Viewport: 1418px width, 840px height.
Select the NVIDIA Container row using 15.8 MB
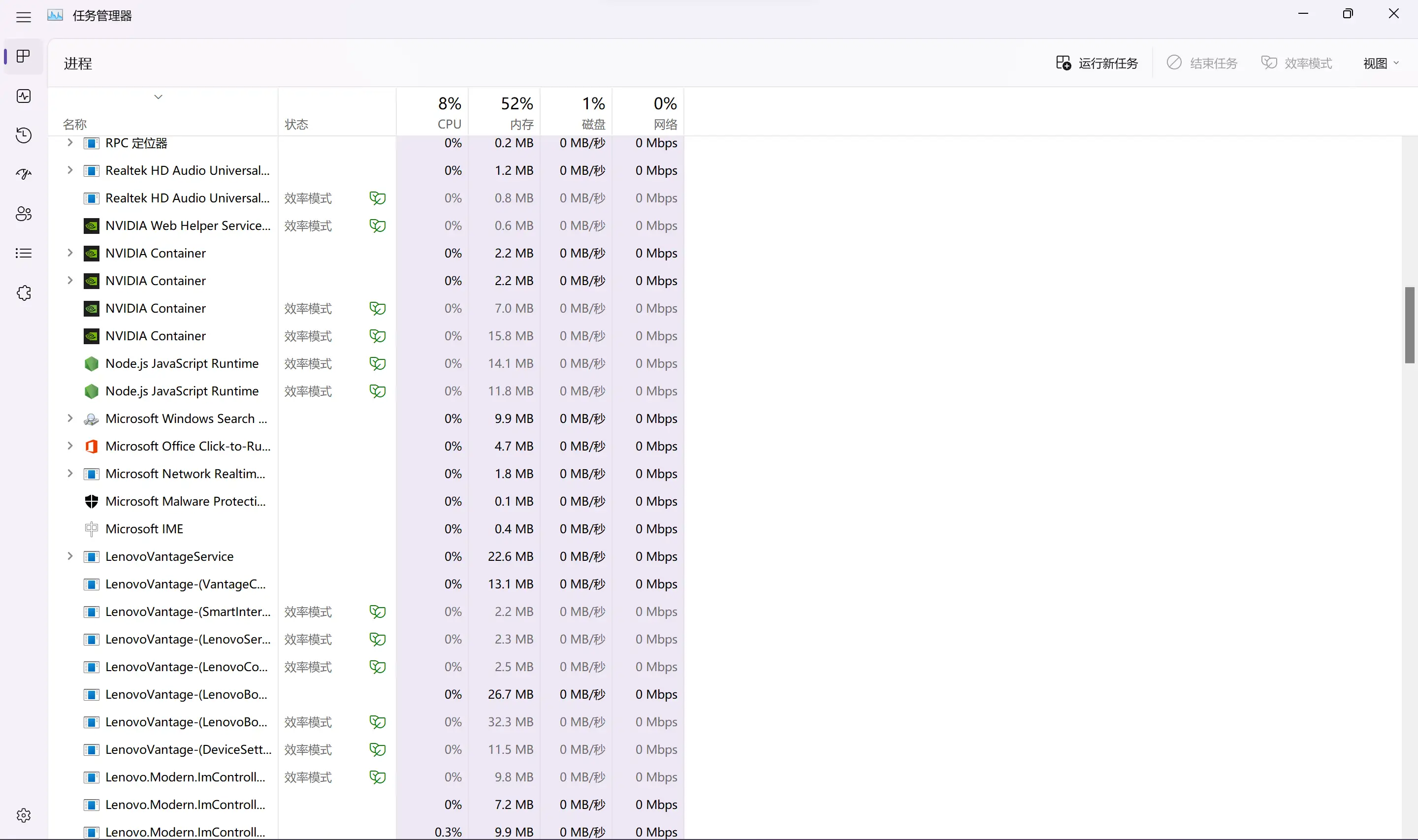(x=366, y=336)
